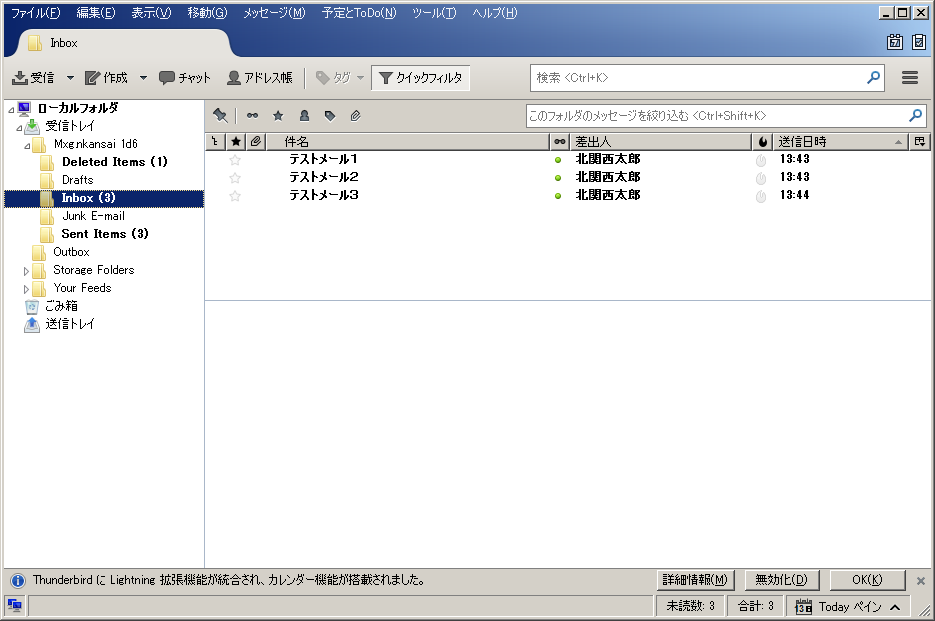The image size is (935, 621).
Task: Filter messages by the tag icon
Action: tap(329, 116)
